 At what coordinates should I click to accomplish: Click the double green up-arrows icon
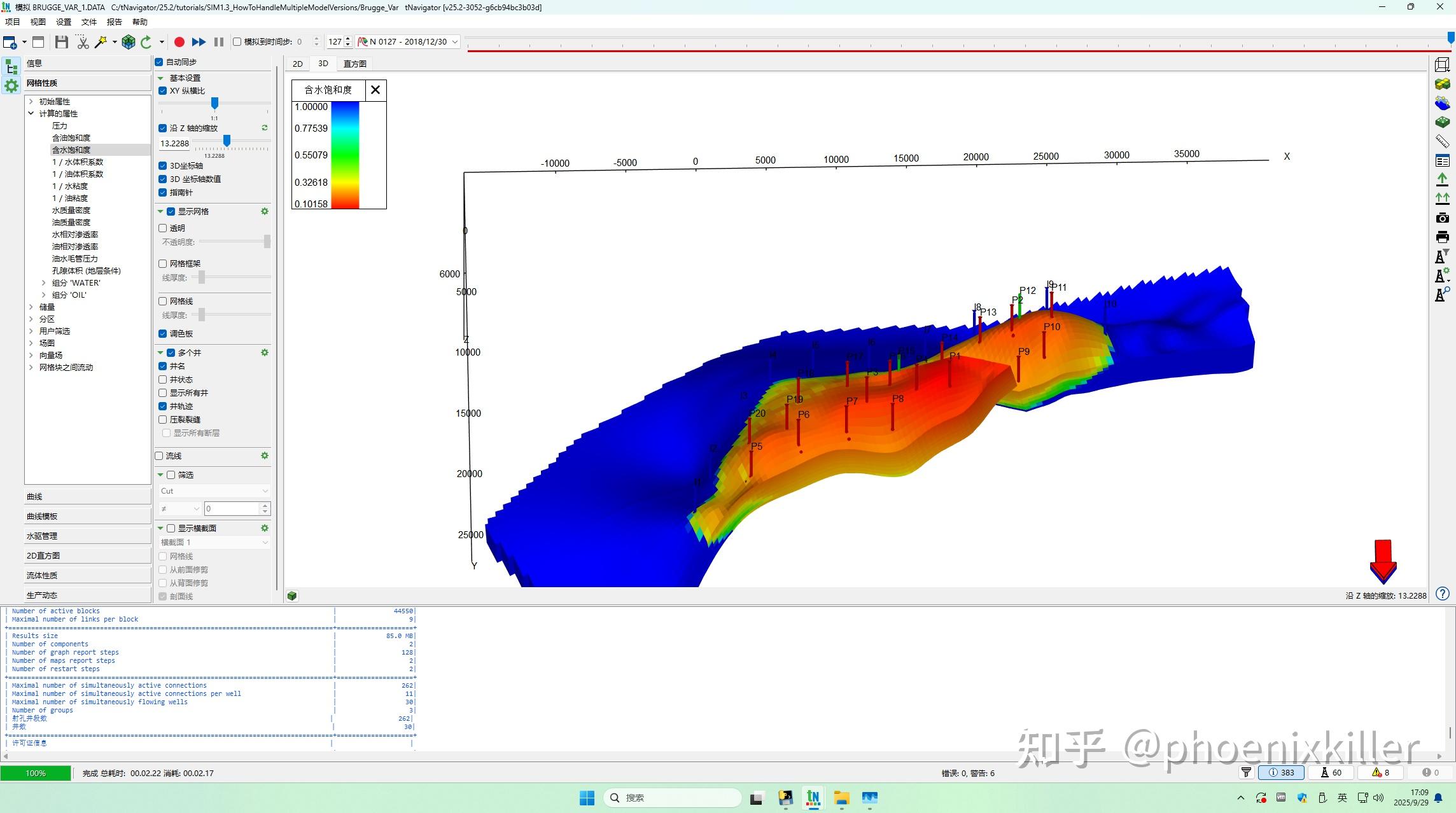1442,198
